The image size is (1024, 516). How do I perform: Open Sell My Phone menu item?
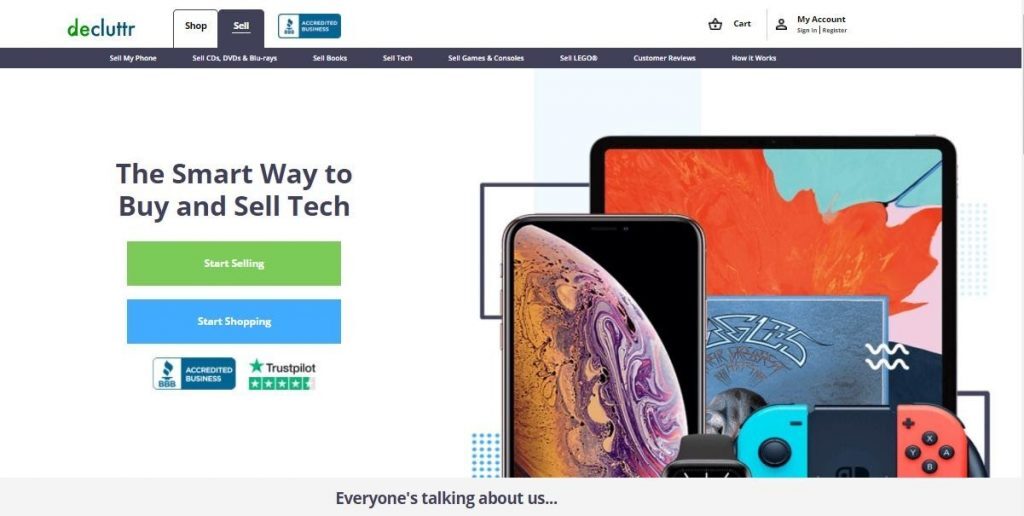click(133, 58)
